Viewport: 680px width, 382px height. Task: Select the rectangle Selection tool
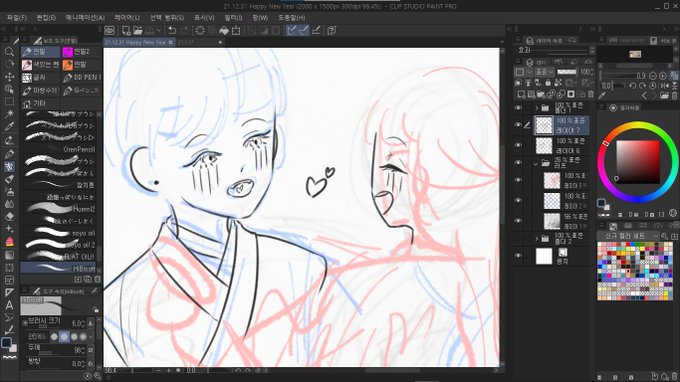pyautogui.click(x=9, y=102)
